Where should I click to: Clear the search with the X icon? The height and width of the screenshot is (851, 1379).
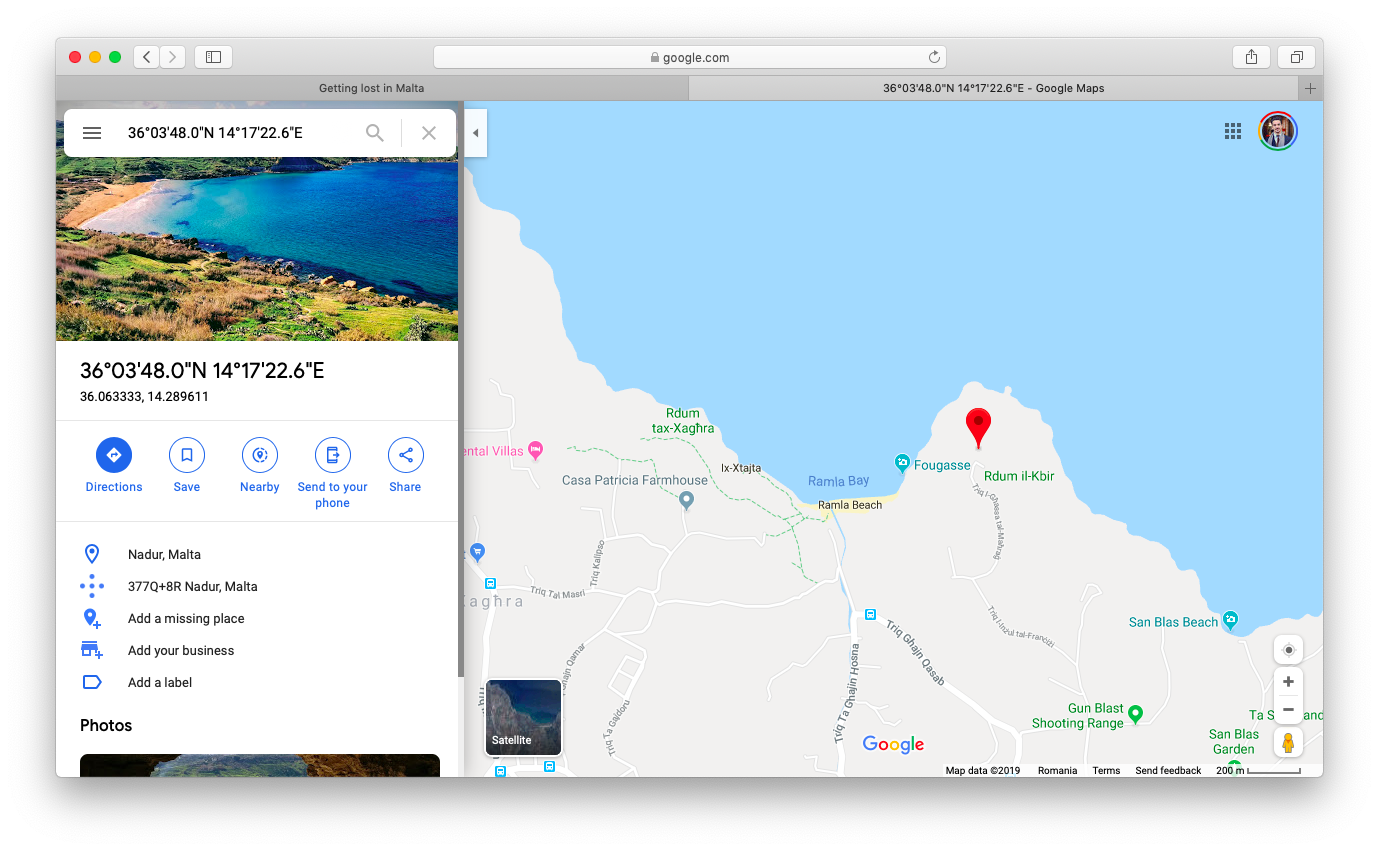(x=429, y=133)
